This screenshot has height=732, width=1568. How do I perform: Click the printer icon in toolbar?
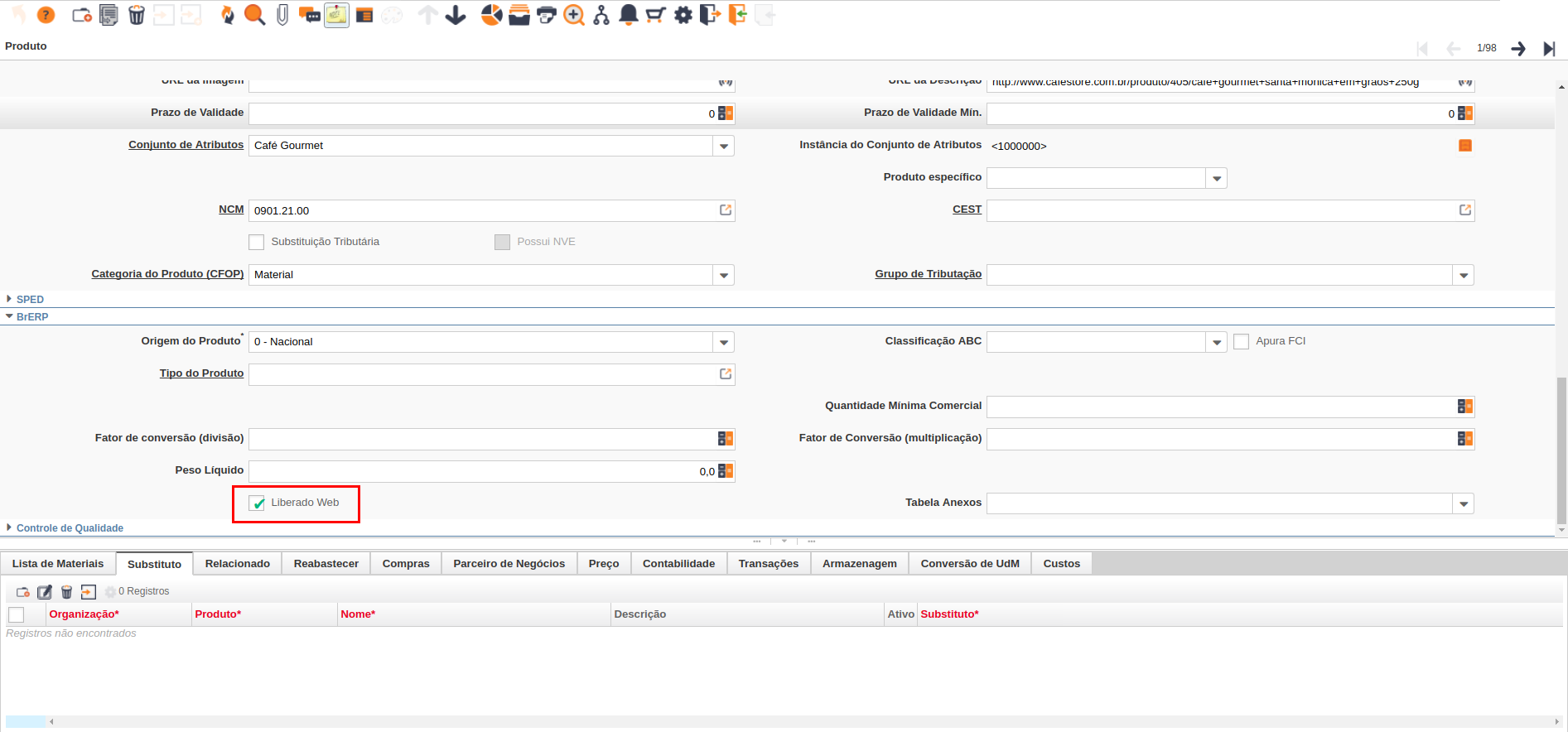pos(546,15)
